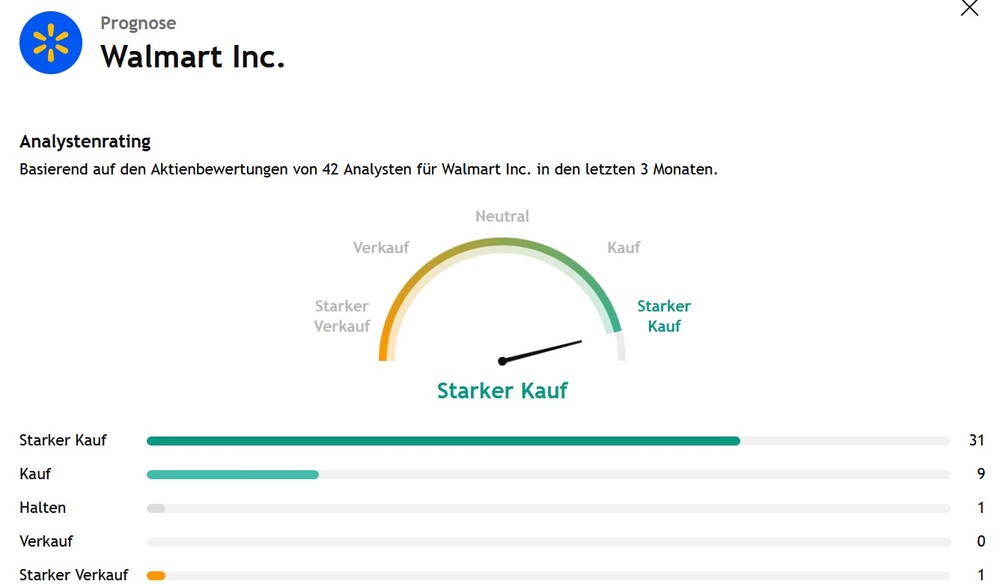Click the count 31 for Starker Kauf

(x=976, y=440)
